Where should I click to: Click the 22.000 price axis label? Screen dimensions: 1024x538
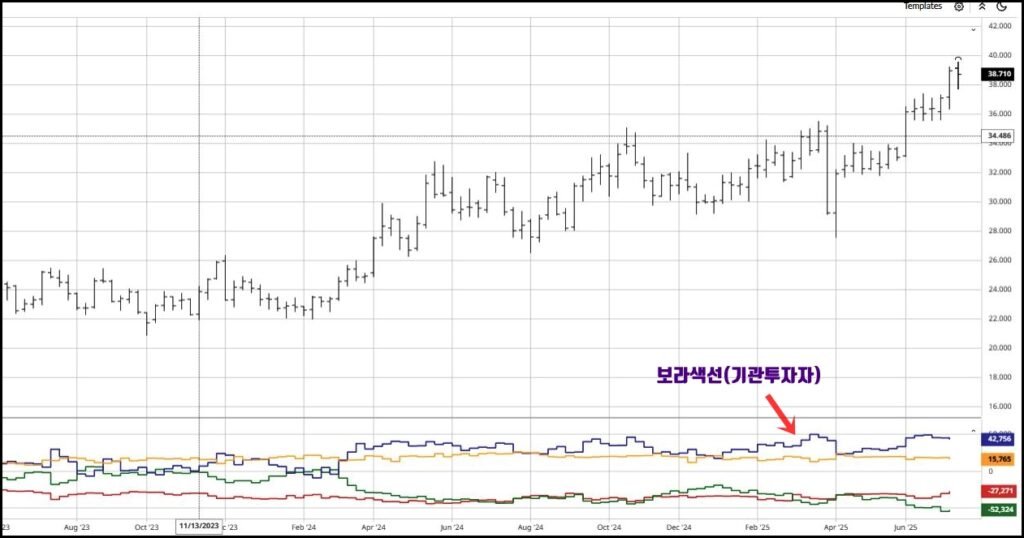click(1000, 319)
